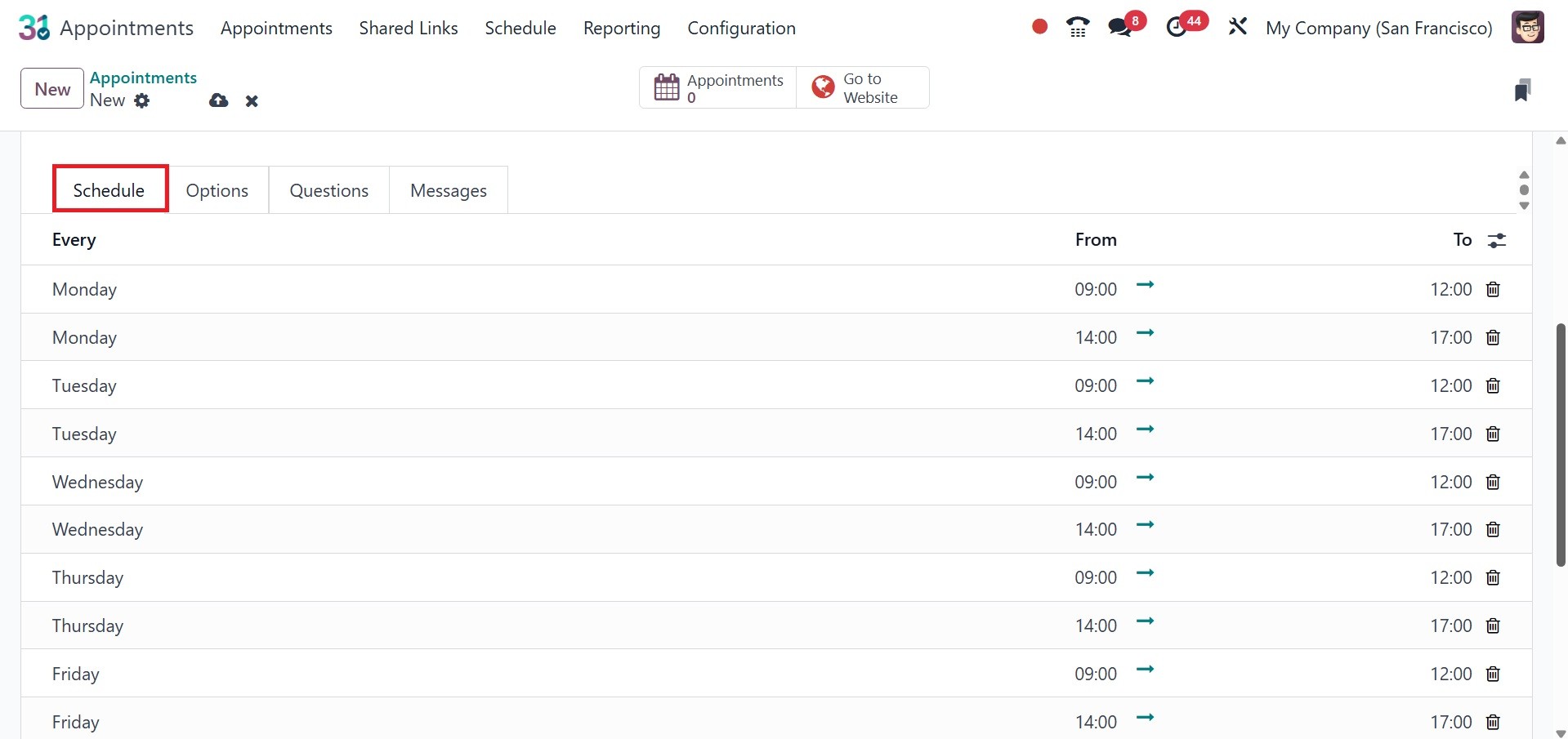Switch to the Questions tab

pos(328,190)
